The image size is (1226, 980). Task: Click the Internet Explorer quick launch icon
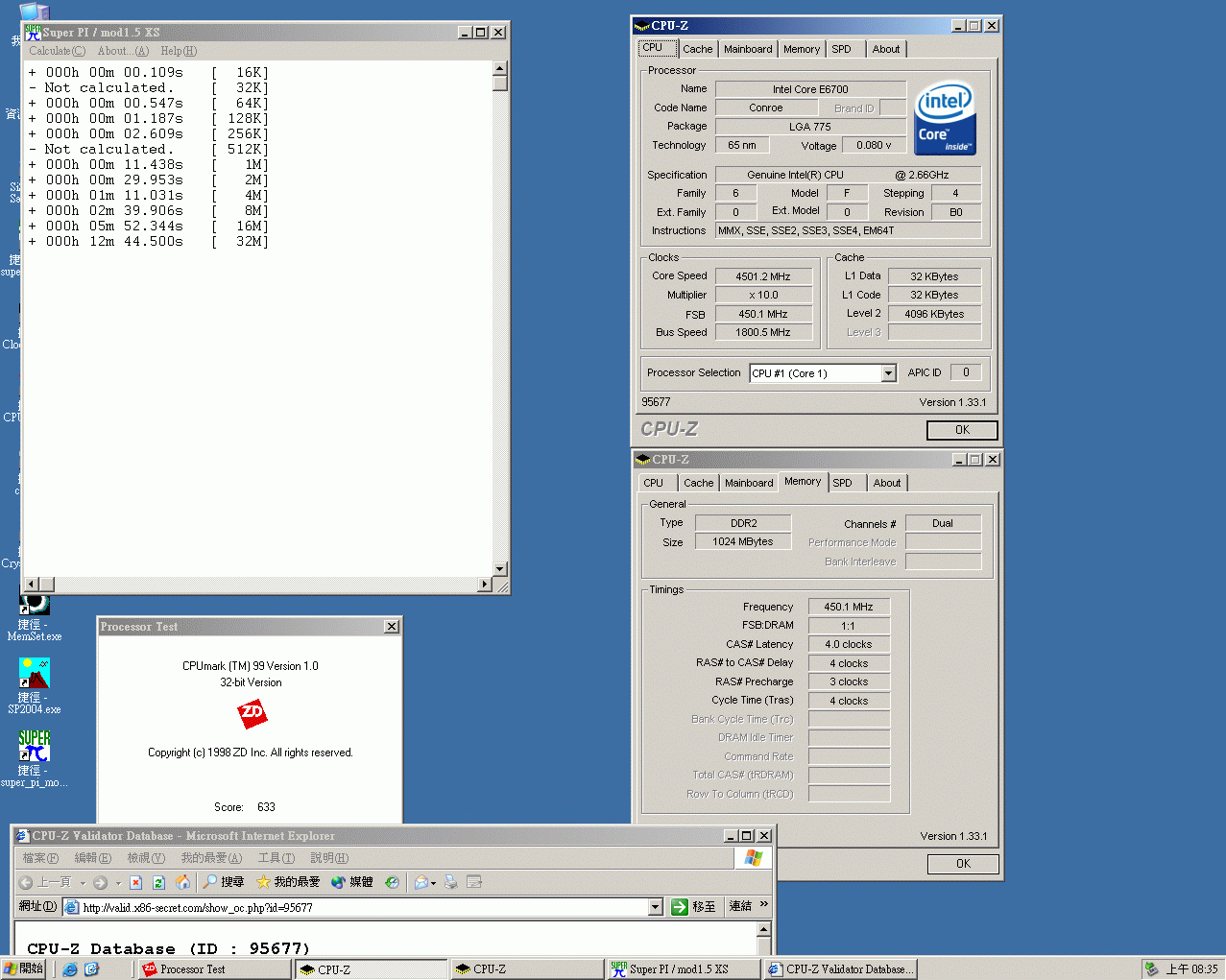70,969
